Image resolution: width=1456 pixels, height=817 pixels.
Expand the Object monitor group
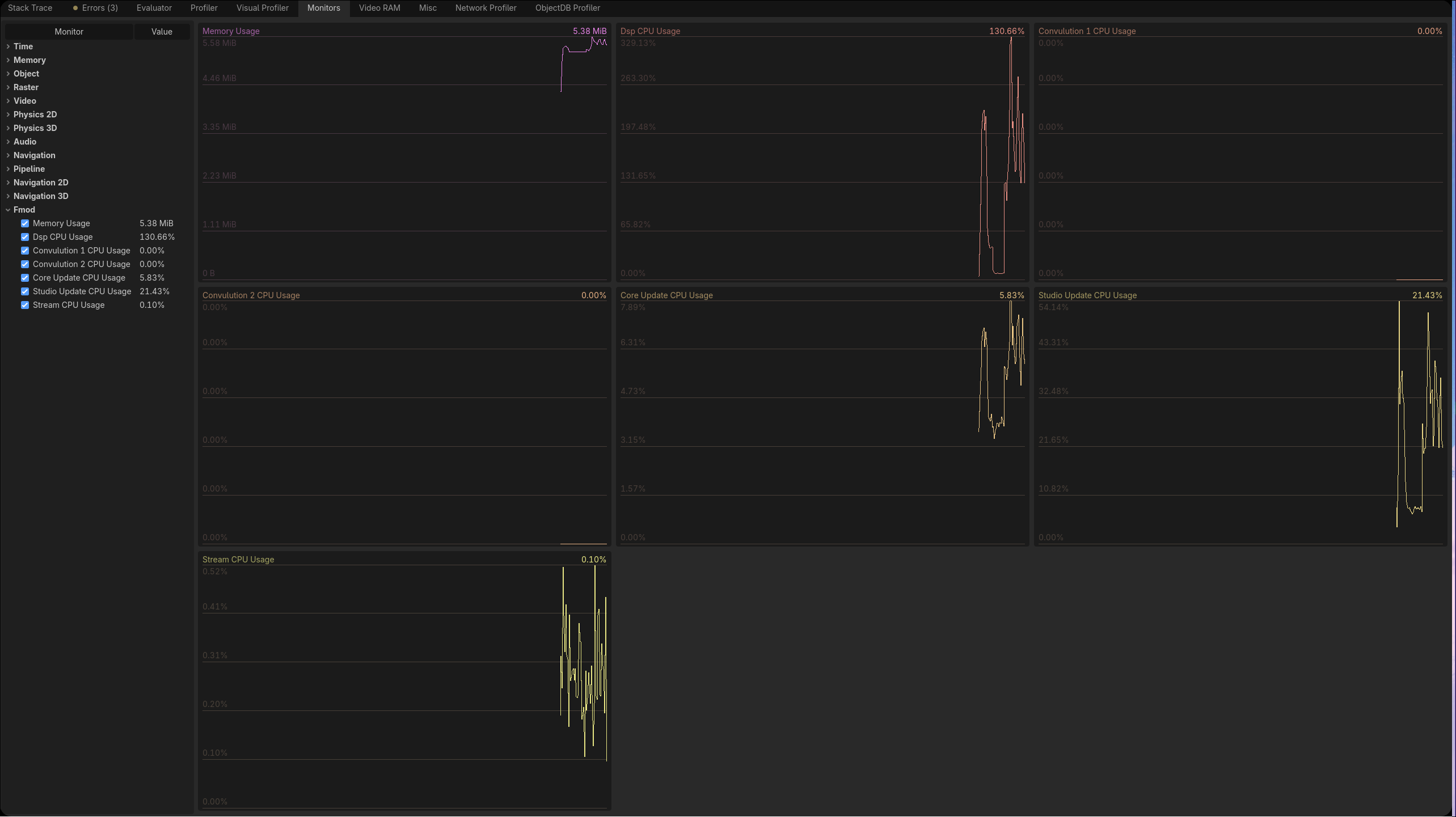click(8, 74)
